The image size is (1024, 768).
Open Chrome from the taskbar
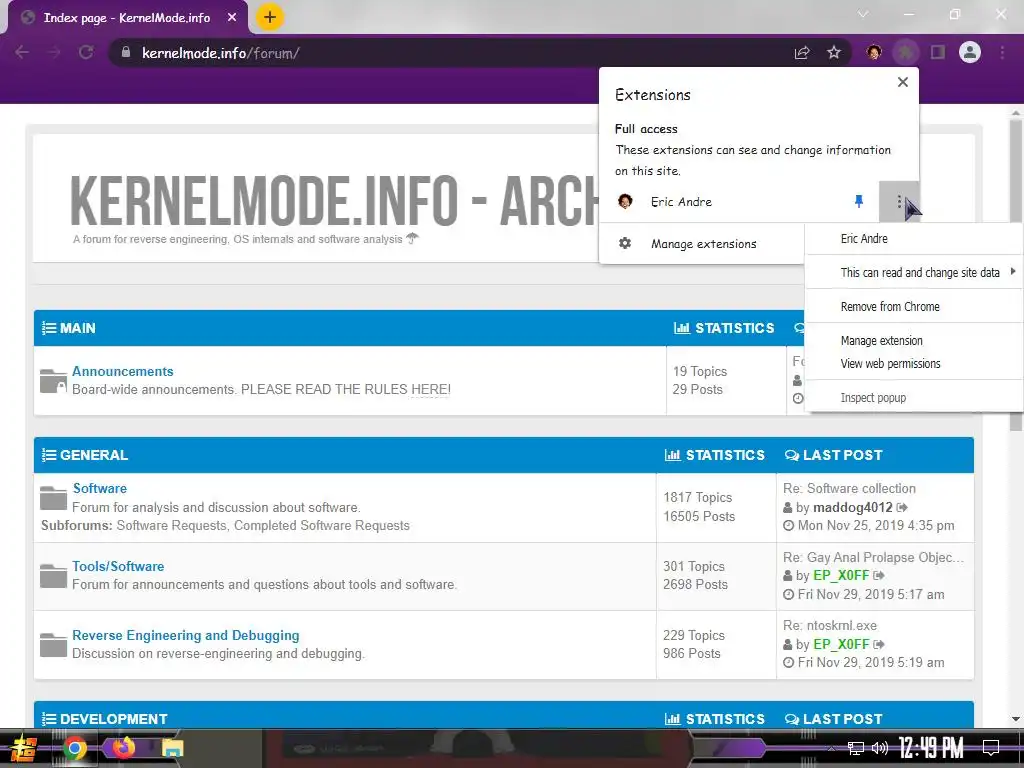[x=74, y=748]
